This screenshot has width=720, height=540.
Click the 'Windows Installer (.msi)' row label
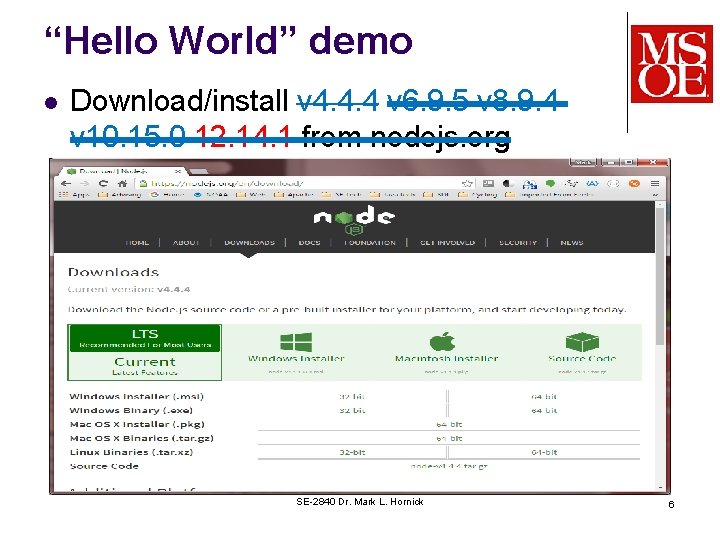tap(136, 396)
